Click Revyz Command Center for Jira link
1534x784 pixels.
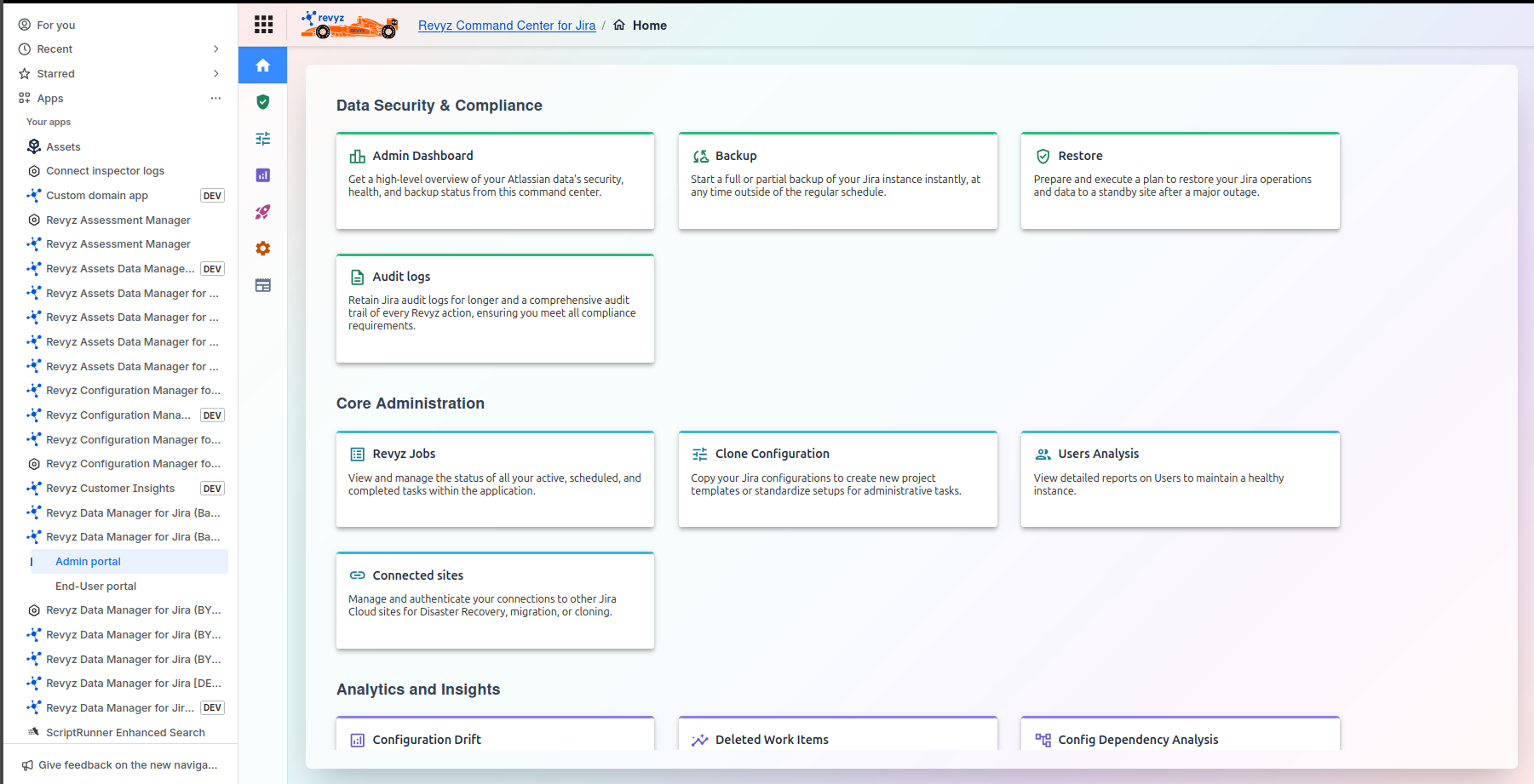(507, 26)
